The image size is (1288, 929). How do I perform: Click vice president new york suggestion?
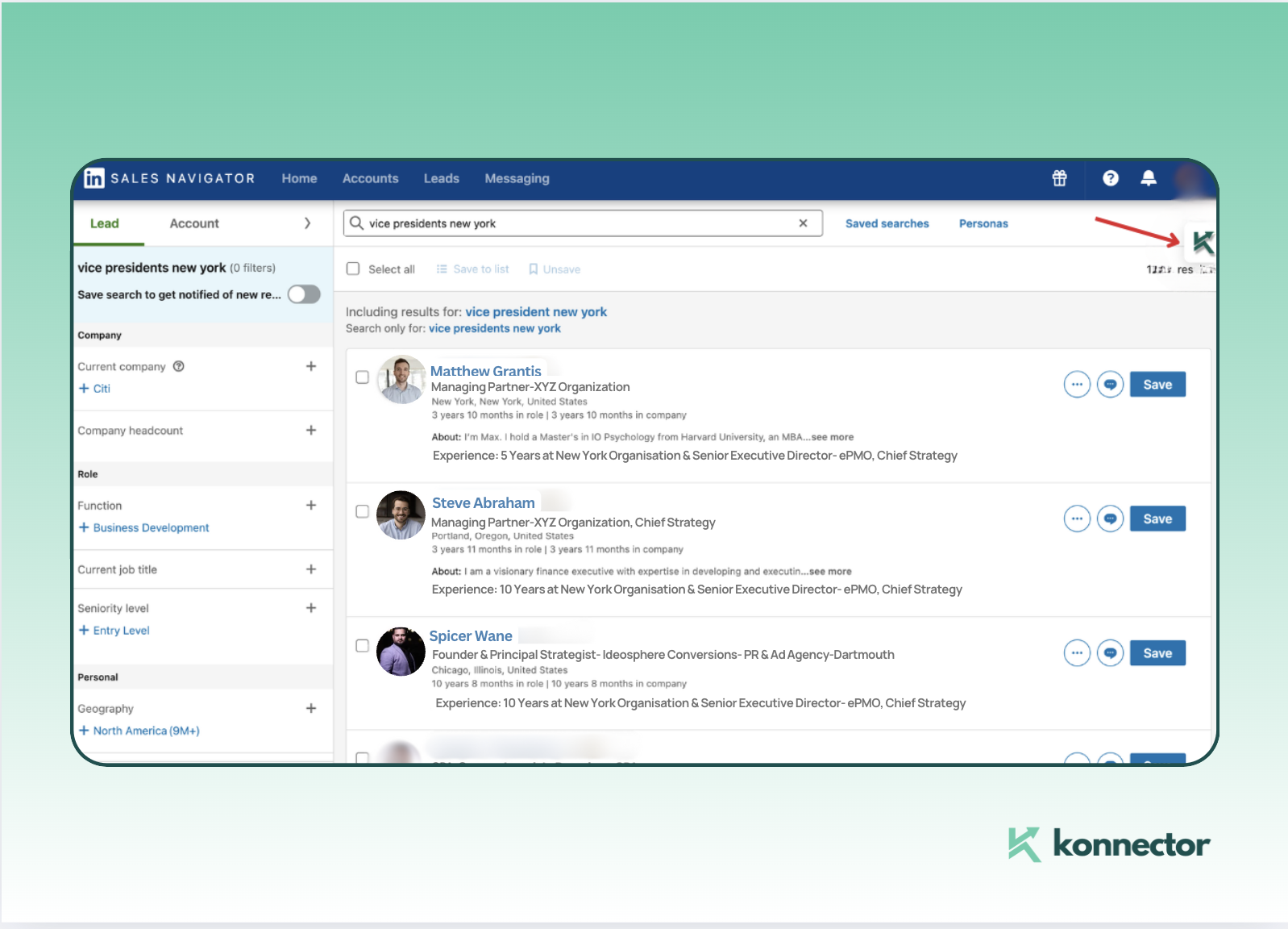536,312
